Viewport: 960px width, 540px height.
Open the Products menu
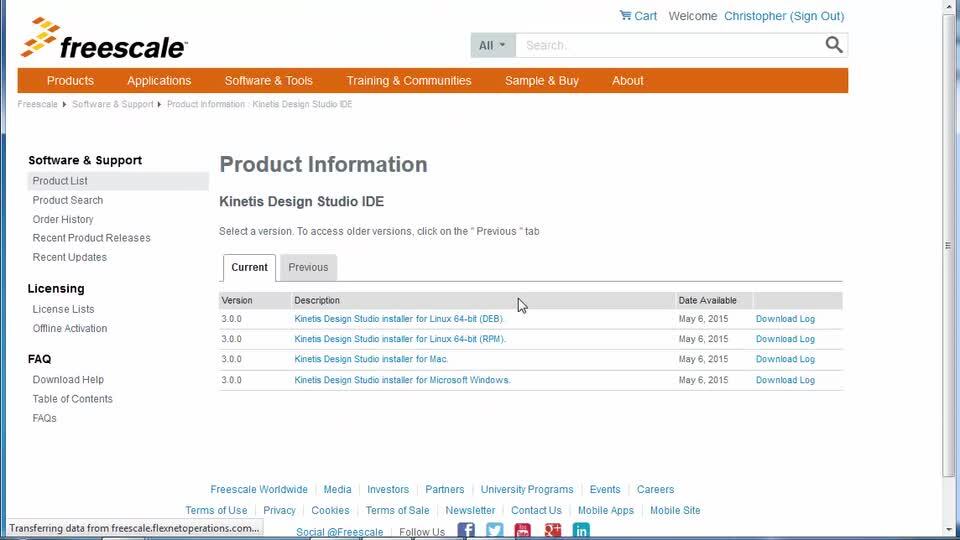point(70,81)
